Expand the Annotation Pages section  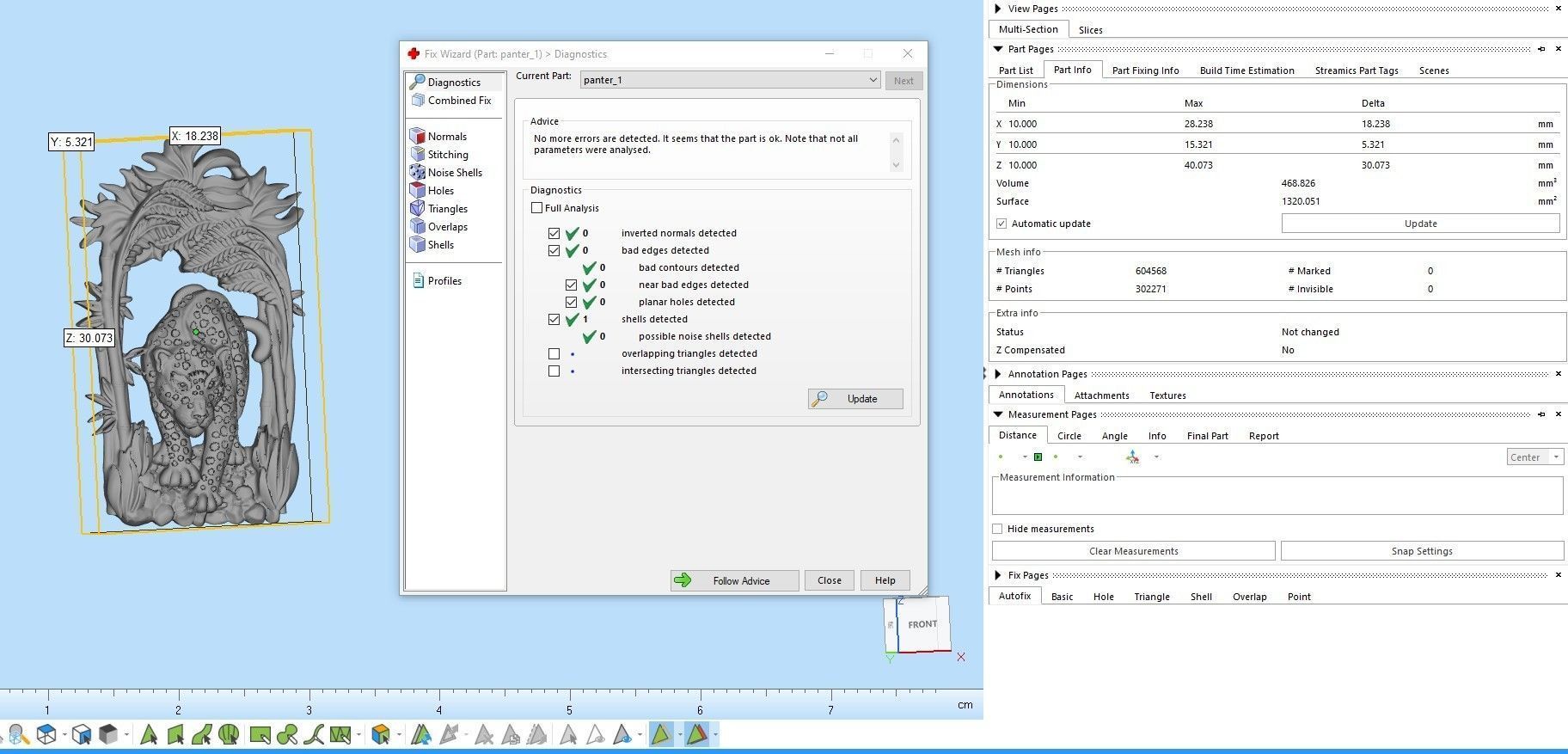(997, 374)
